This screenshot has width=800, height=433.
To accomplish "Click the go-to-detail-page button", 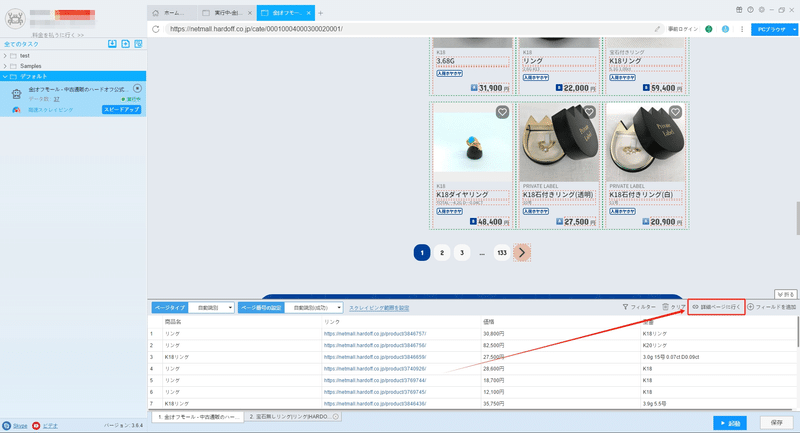I will coord(716,307).
